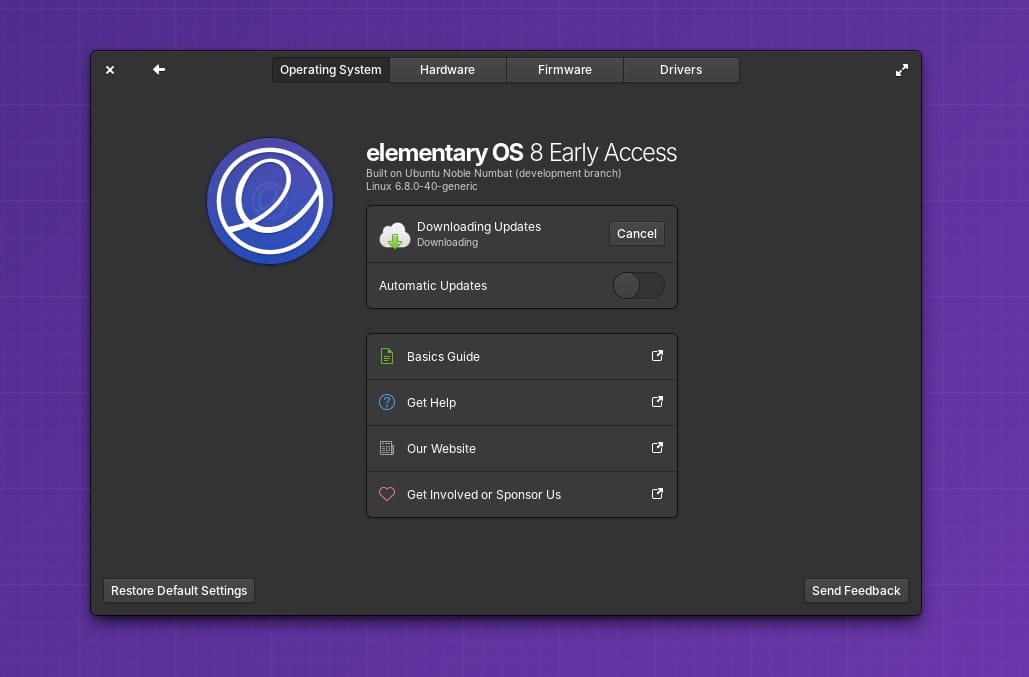Switch to the Hardware tab

pyautogui.click(x=447, y=69)
